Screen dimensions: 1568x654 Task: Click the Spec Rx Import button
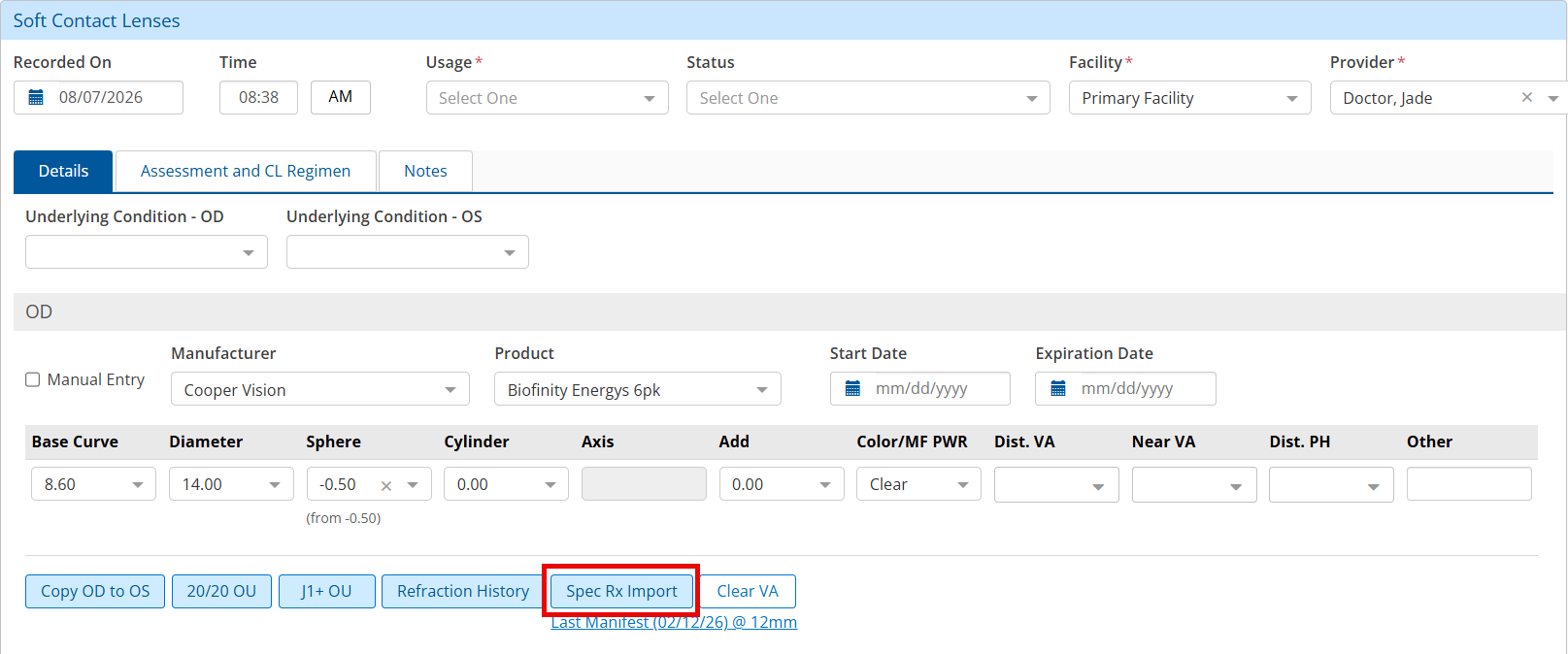(x=621, y=591)
